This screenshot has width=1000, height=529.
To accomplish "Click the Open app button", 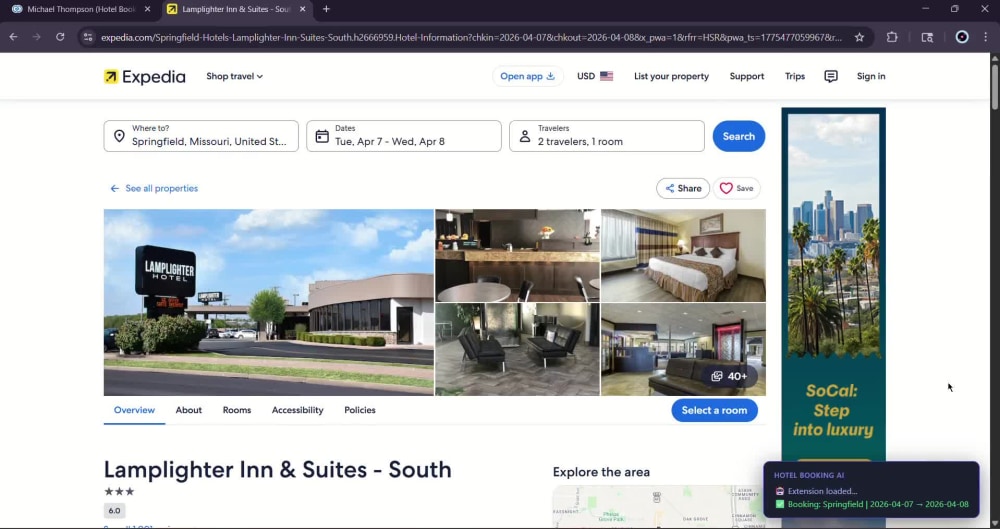I will [527, 77].
